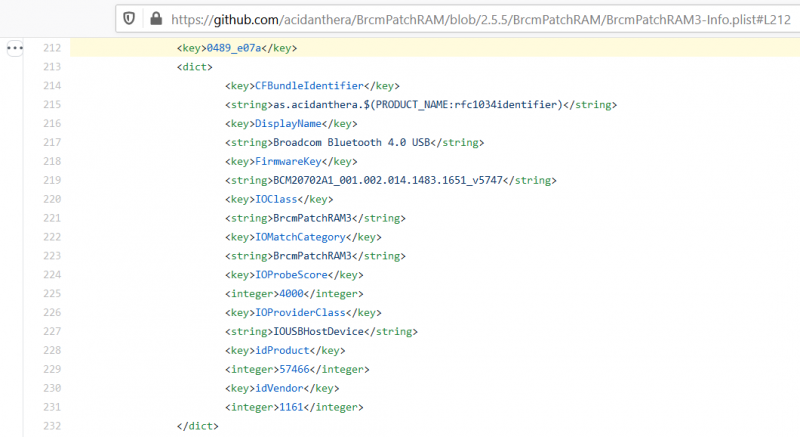Click the BCM20702A1 firmware version string

click(x=388, y=180)
